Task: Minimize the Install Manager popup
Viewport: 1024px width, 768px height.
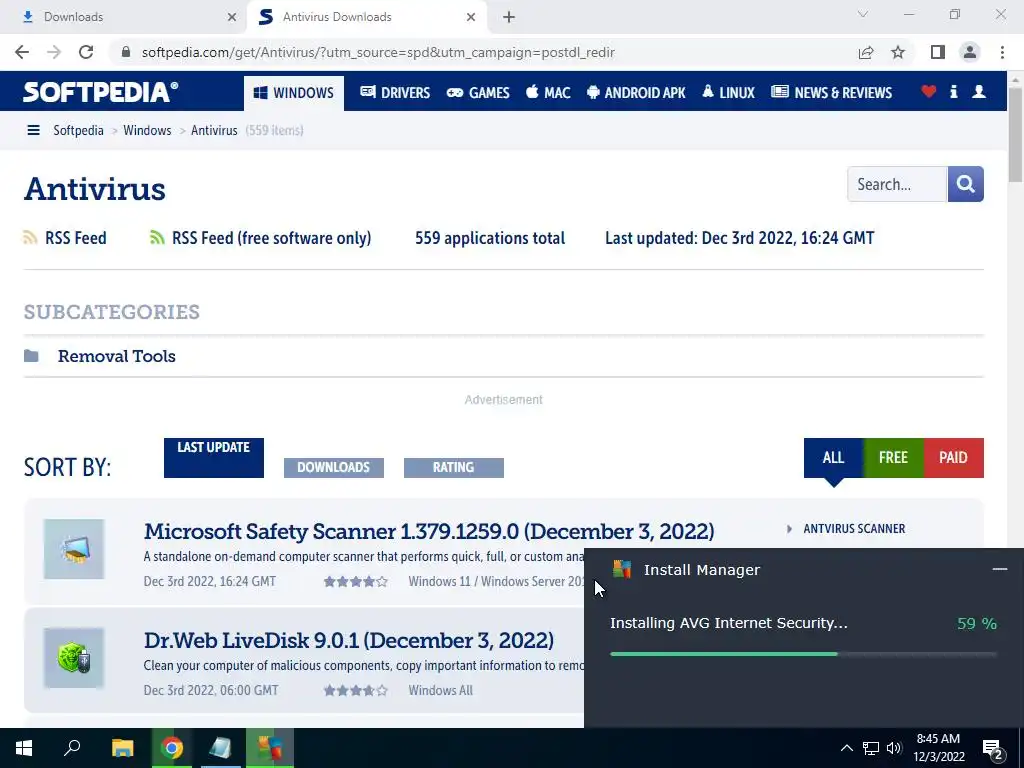Action: (1000, 569)
